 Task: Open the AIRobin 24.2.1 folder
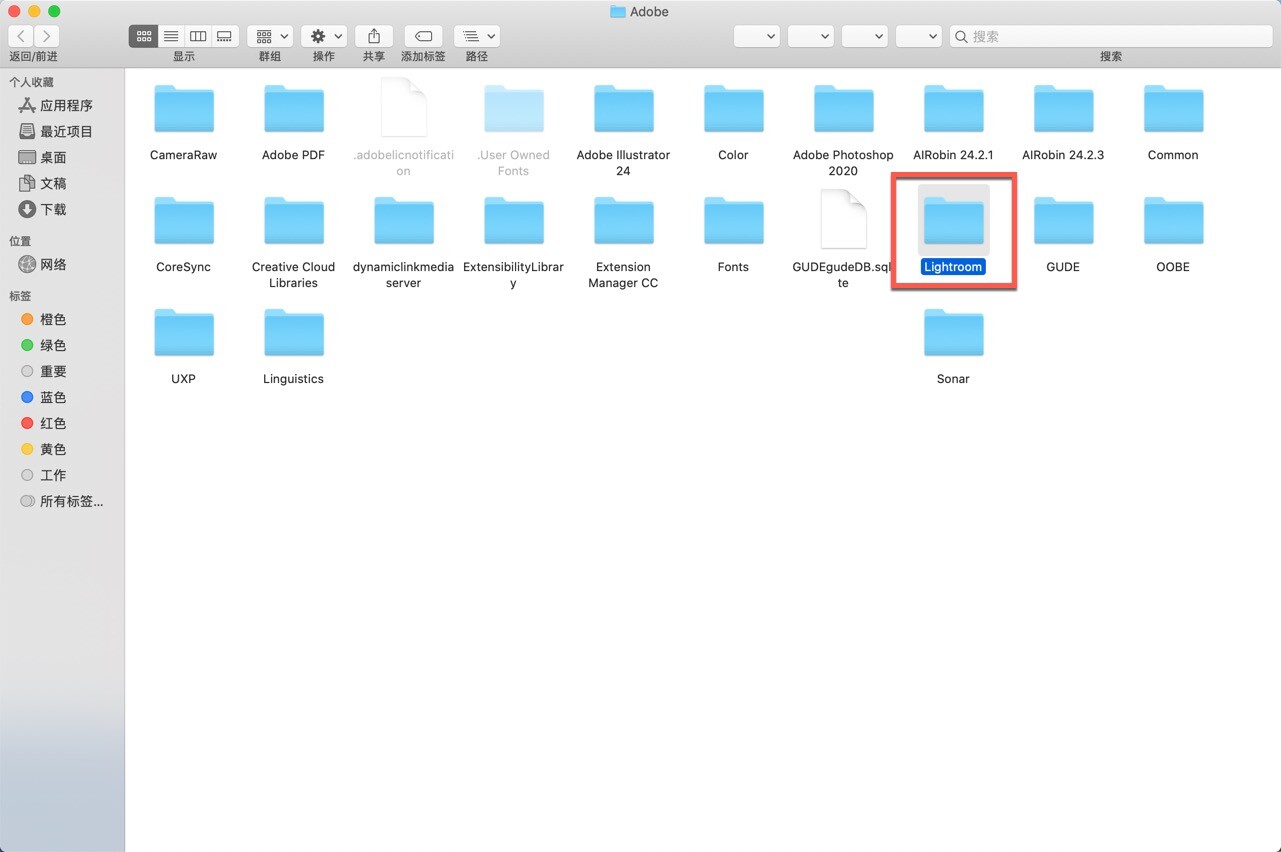pos(953,110)
